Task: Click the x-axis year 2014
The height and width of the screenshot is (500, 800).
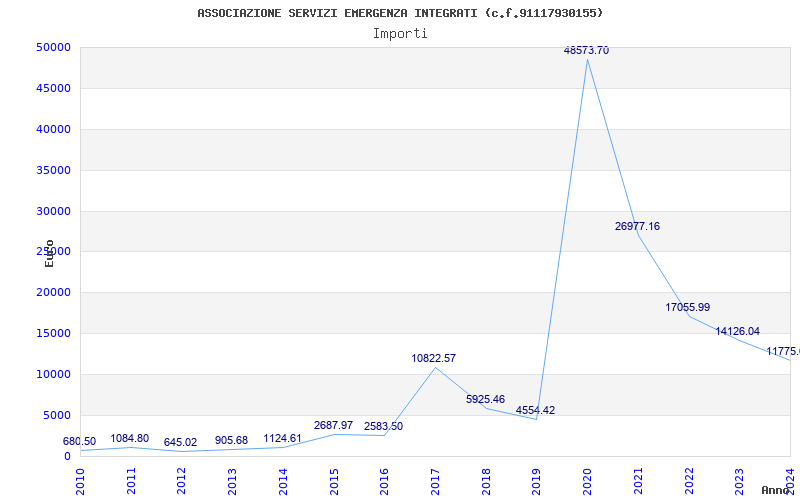Action: pyautogui.click(x=283, y=482)
